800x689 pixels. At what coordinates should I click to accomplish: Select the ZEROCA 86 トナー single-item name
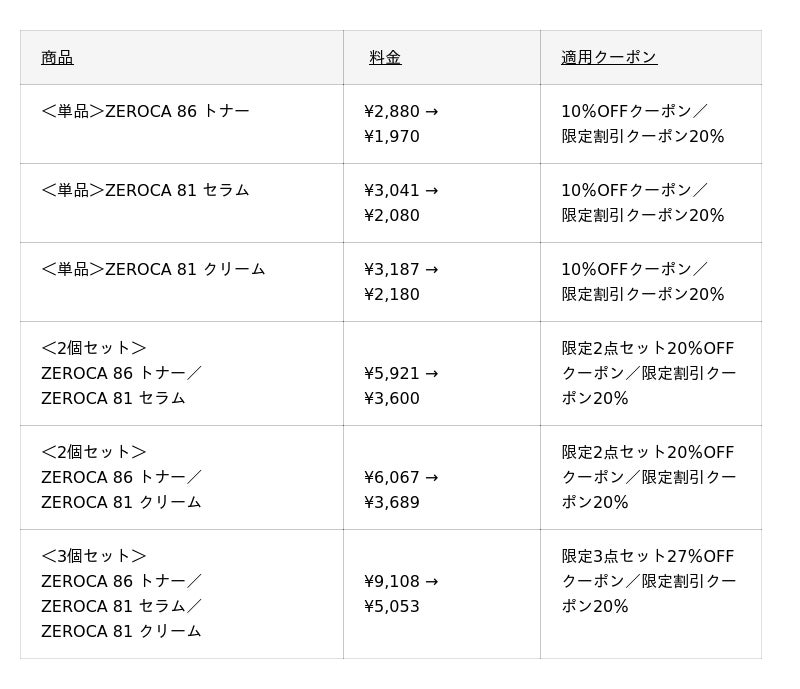145,111
